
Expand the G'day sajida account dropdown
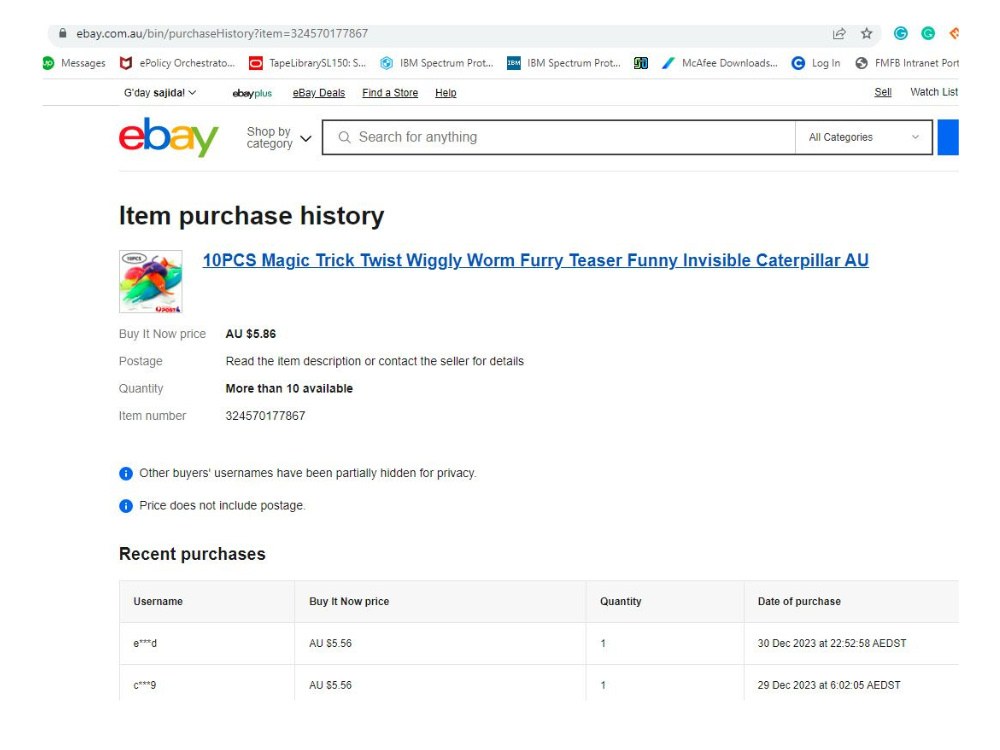160,92
